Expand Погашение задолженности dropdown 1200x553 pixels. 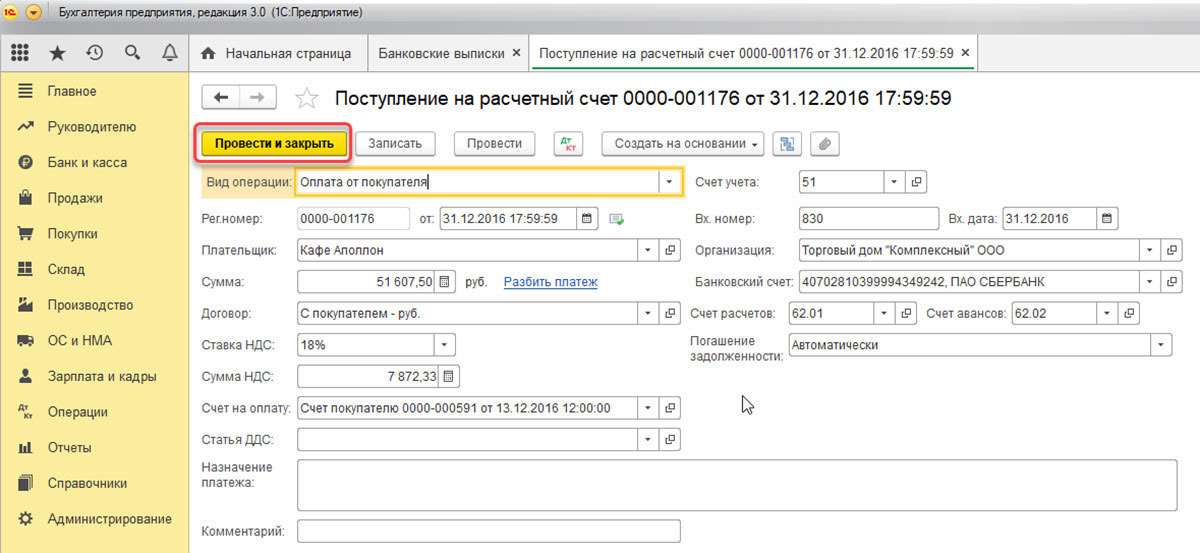tap(1160, 345)
